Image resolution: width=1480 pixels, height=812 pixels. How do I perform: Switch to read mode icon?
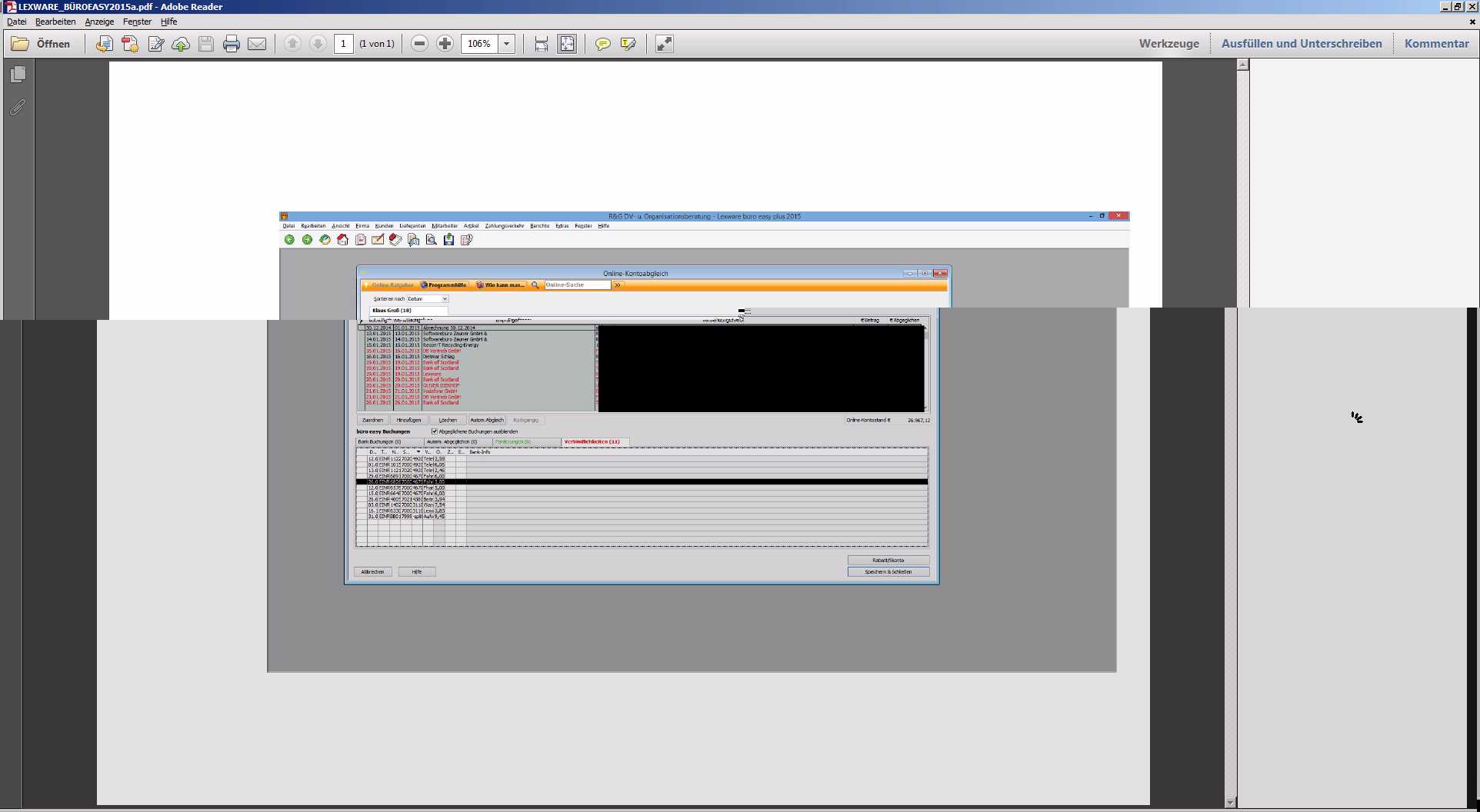tap(665, 44)
